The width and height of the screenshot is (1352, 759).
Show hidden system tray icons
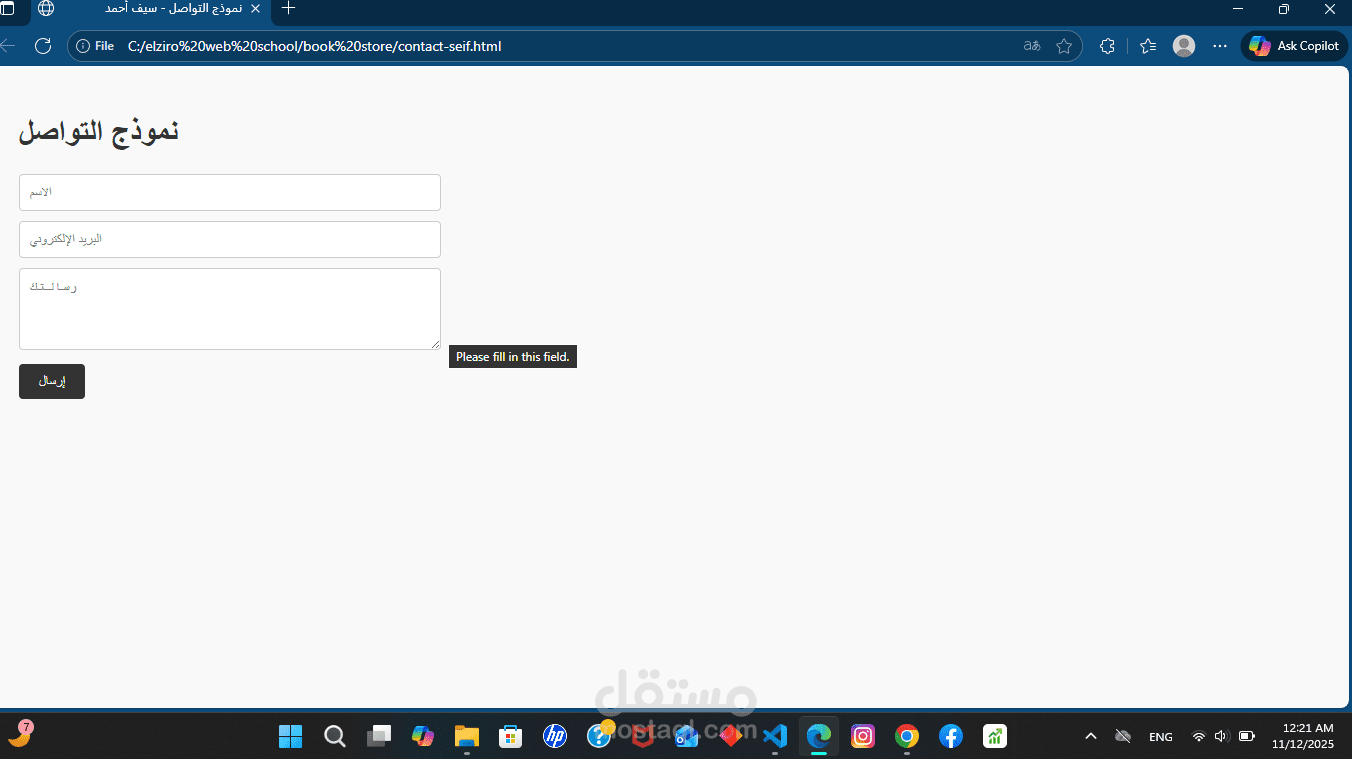click(x=1091, y=737)
